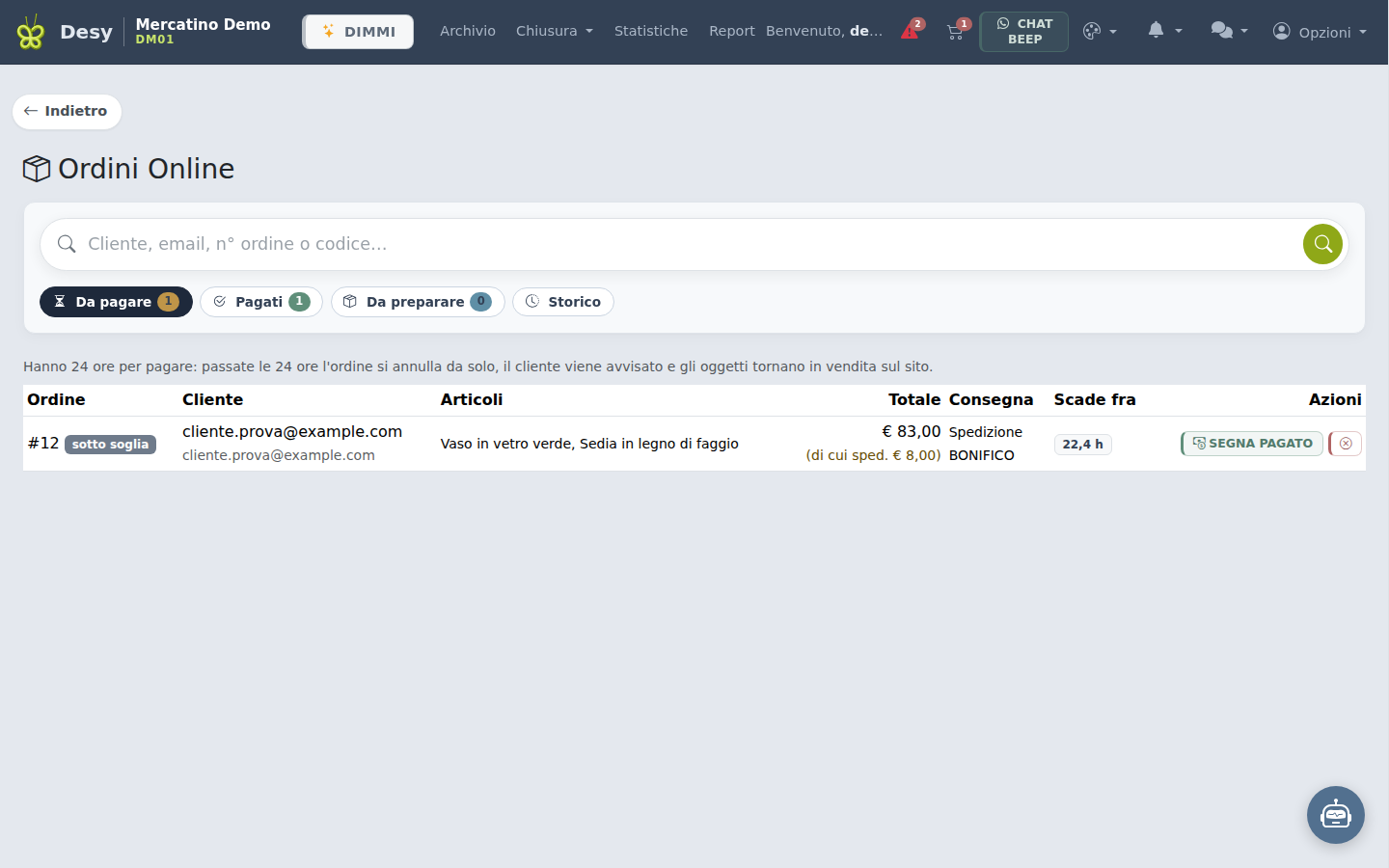Click the Benvenuto welcome text
Viewport: 1389px width, 868px height.
click(x=824, y=31)
